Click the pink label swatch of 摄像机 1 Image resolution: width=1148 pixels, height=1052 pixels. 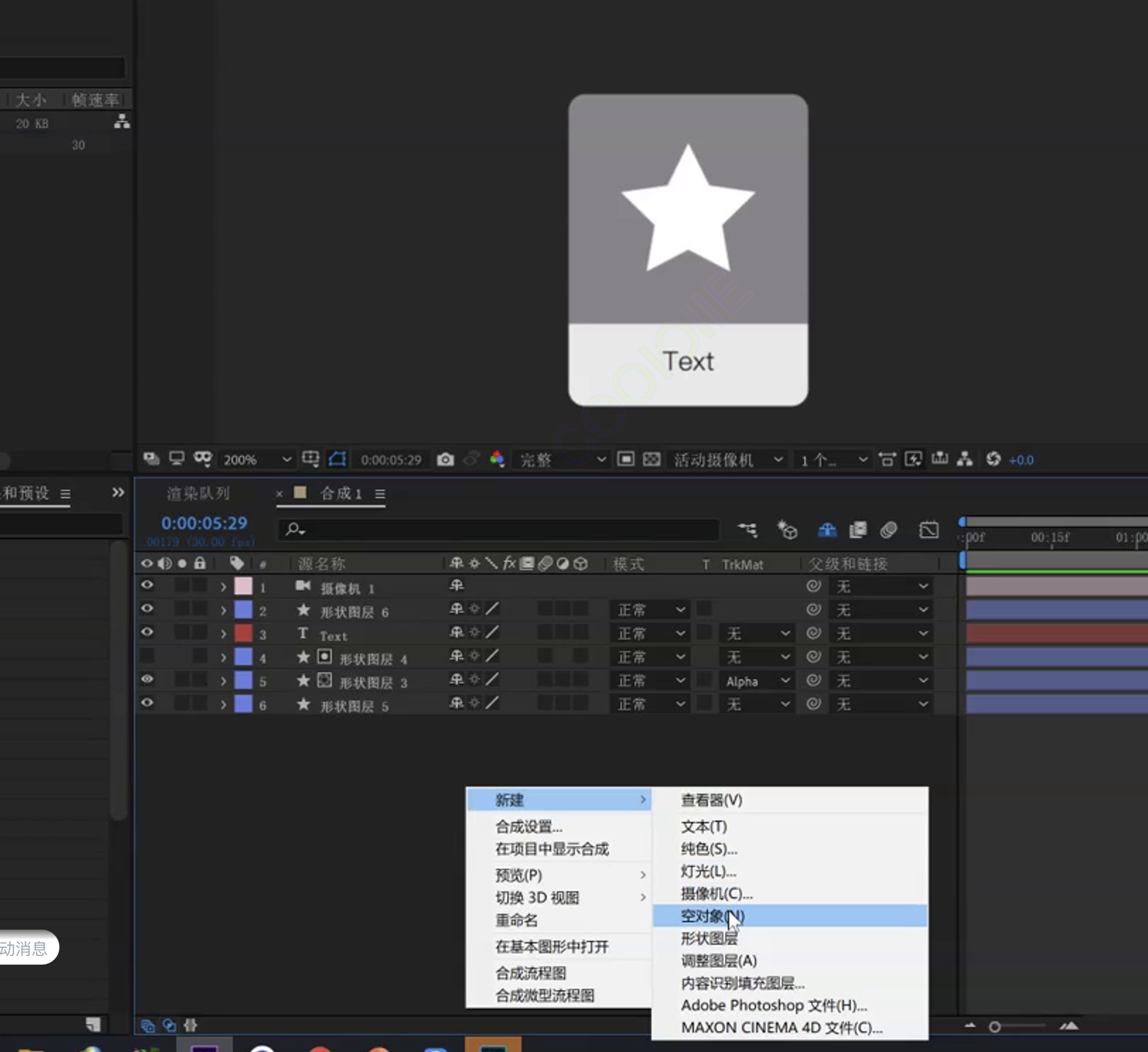pos(243,586)
